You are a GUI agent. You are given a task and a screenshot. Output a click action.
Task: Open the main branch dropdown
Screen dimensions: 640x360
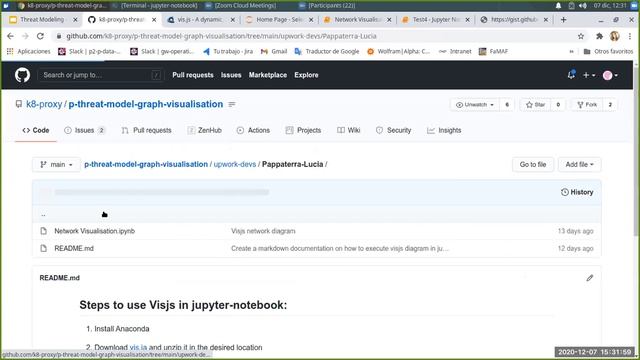point(56,164)
